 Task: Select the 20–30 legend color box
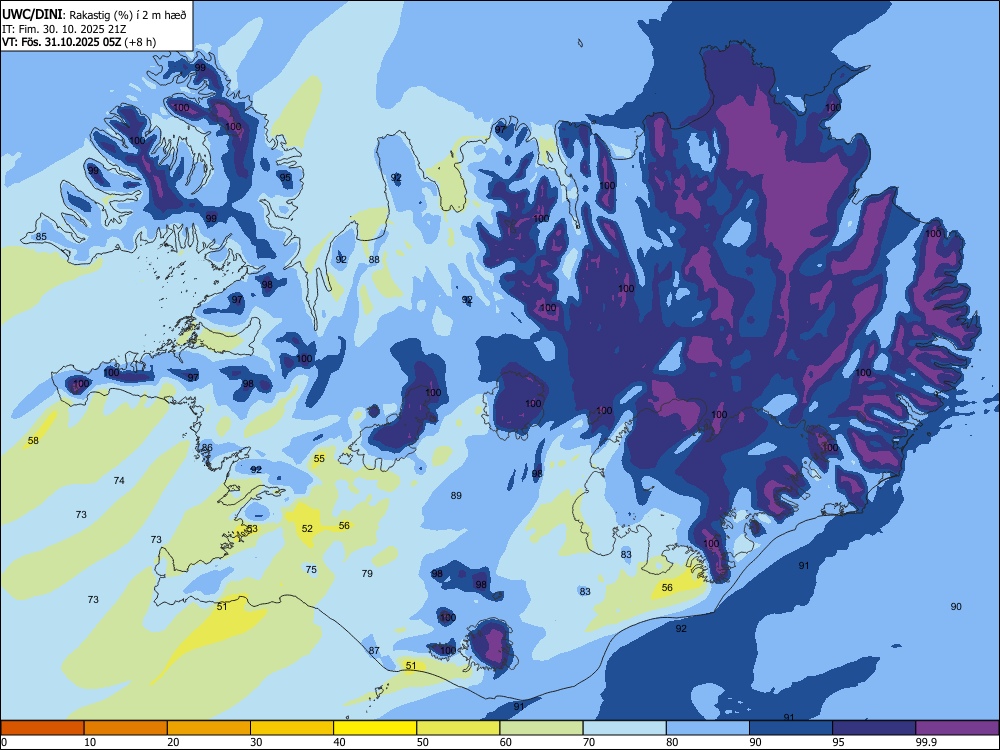pyautogui.click(x=209, y=728)
